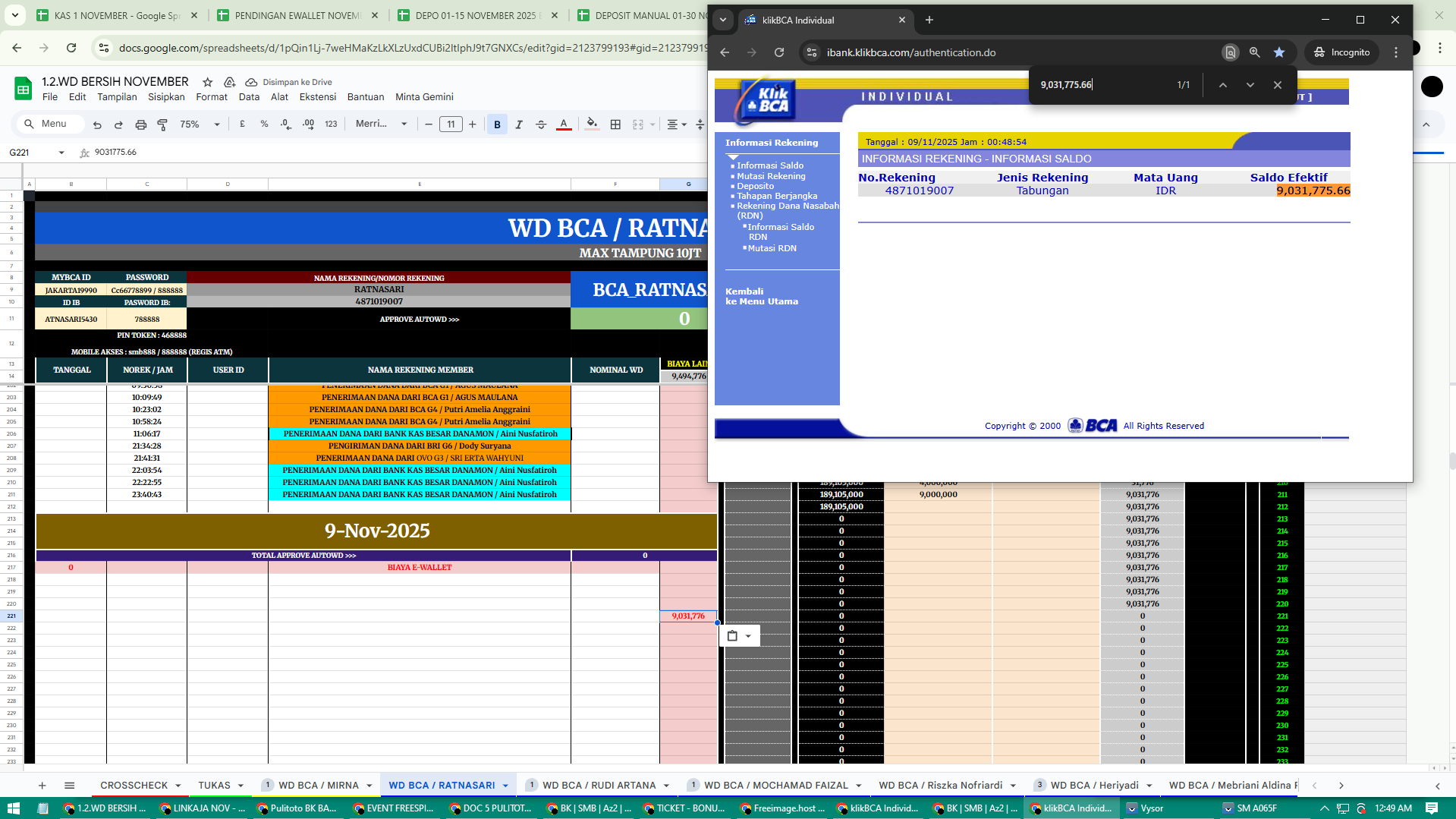The height and width of the screenshot is (819, 1456).
Task: Toggle italic formatting in Sheets
Action: point(519,124)
